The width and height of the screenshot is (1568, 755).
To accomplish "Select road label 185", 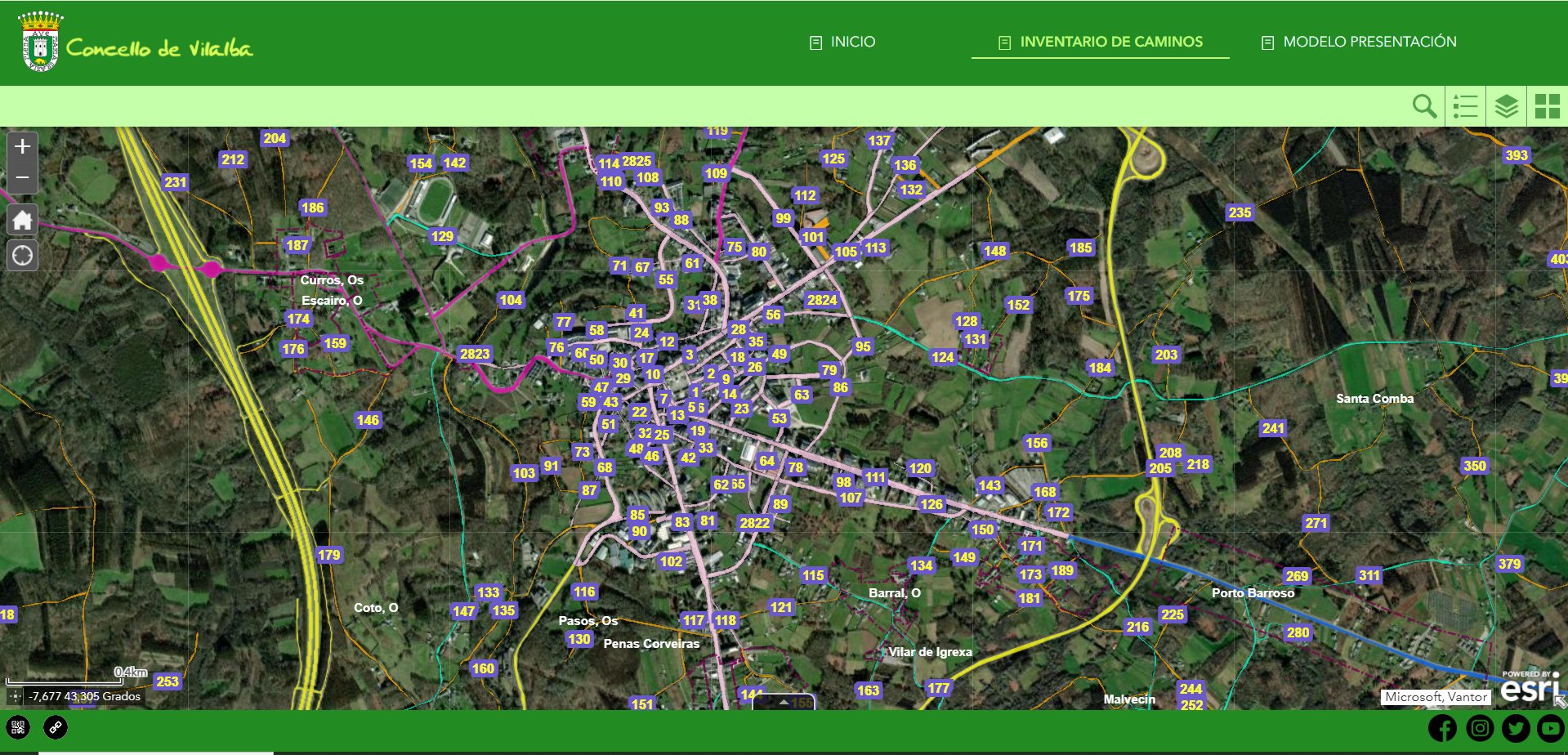I will click(1080, 248).
